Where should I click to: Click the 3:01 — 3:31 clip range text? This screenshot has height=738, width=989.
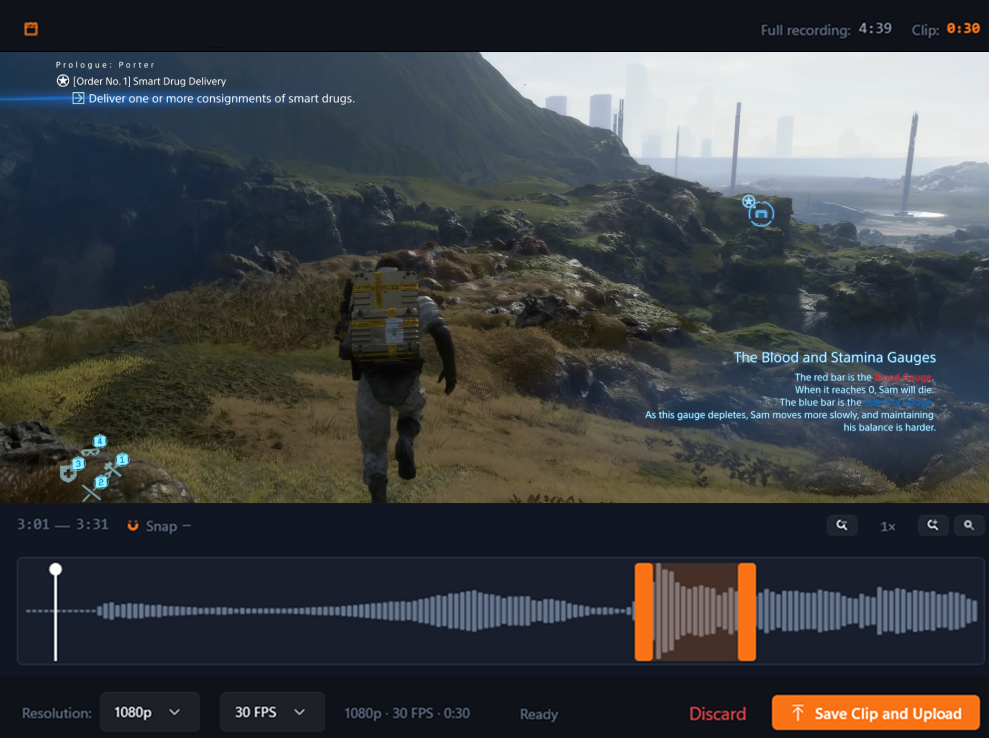(62, 525)
